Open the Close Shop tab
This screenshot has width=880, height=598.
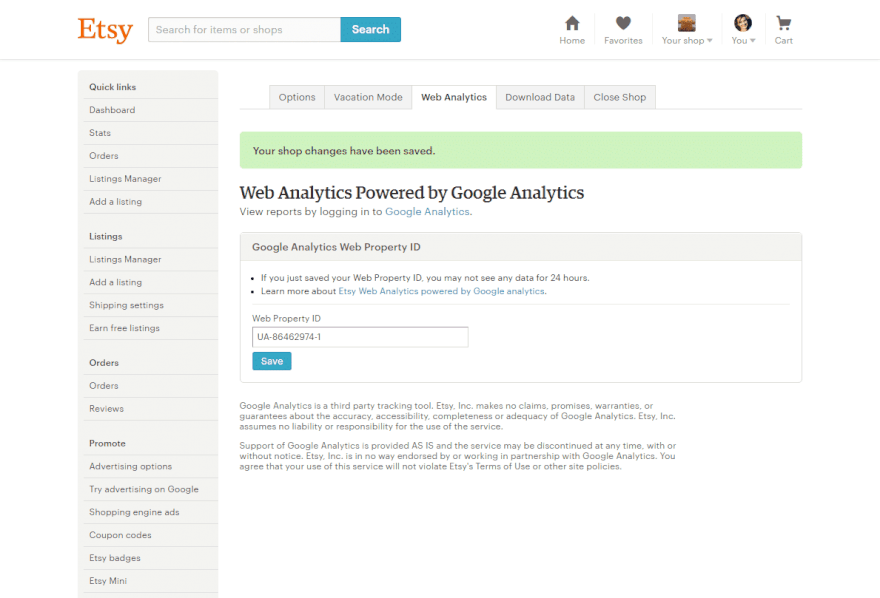[620, 97]
